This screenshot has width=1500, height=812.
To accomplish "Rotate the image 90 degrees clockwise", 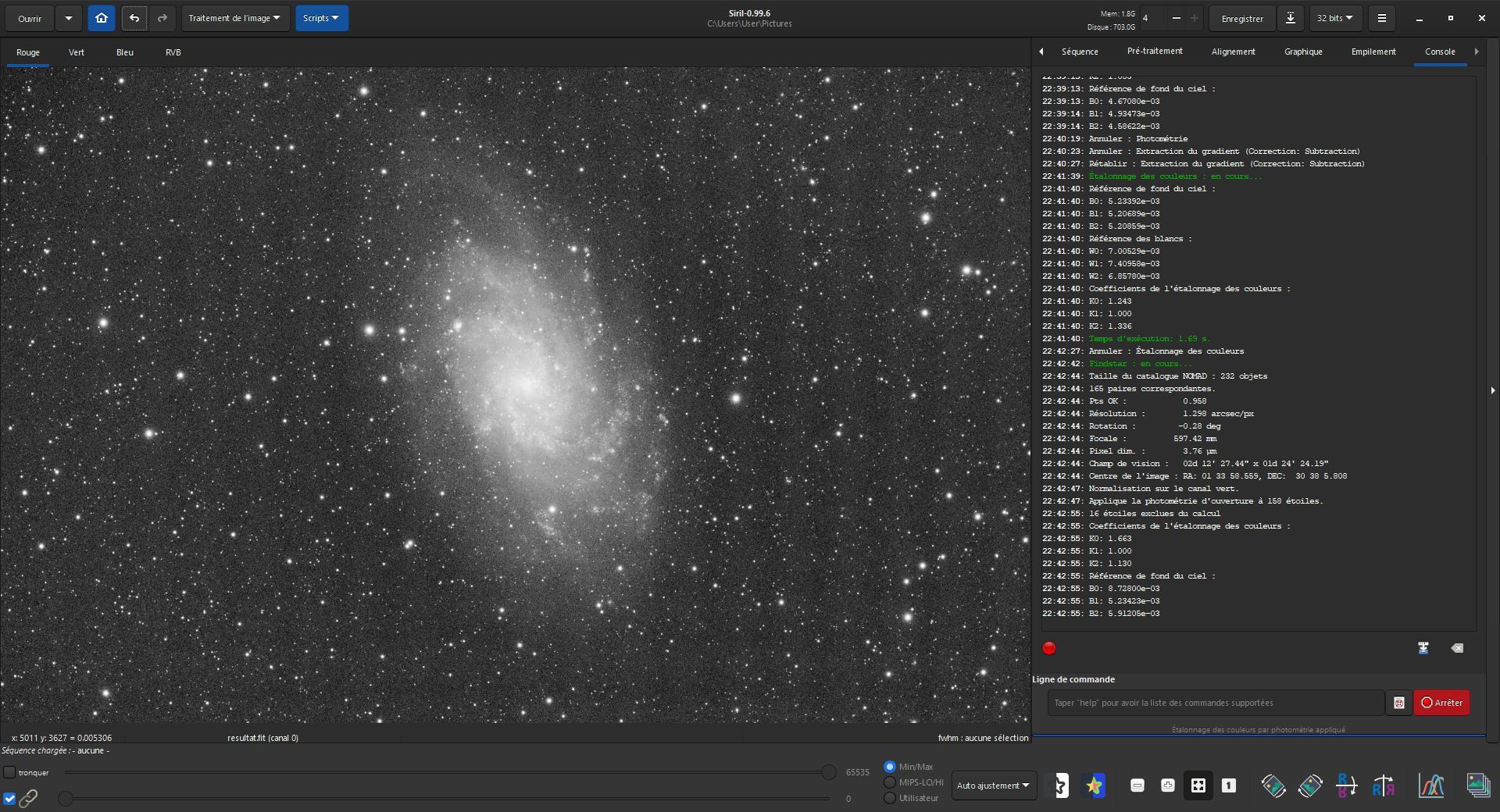I will coord(1310,785).
